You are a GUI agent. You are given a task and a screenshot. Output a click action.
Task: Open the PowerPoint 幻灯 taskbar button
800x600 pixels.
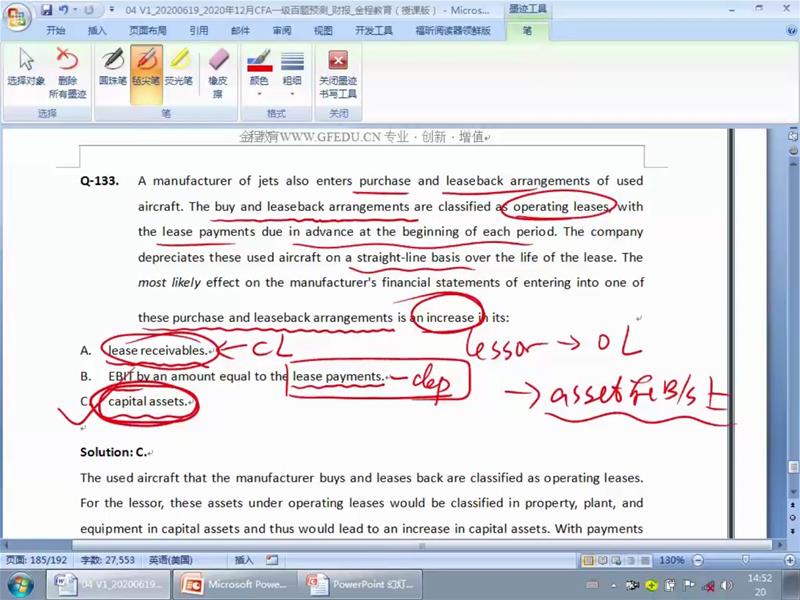click(x=361, y=585)
